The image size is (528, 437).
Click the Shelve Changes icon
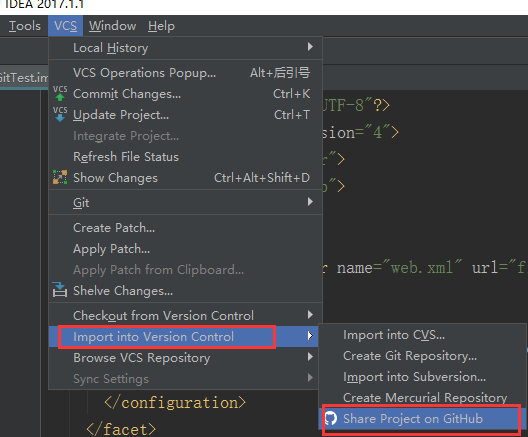click(x=60, y=290)
